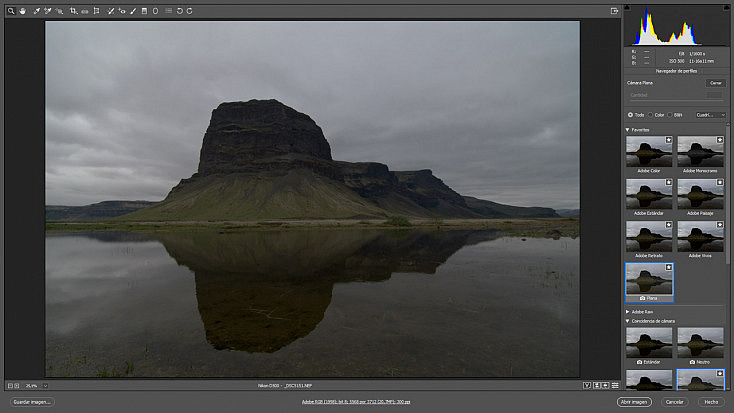Viewport: 734px width, 413px height.
Task: Toggle favorite star on Adobe Vivos
Action: 719,225
